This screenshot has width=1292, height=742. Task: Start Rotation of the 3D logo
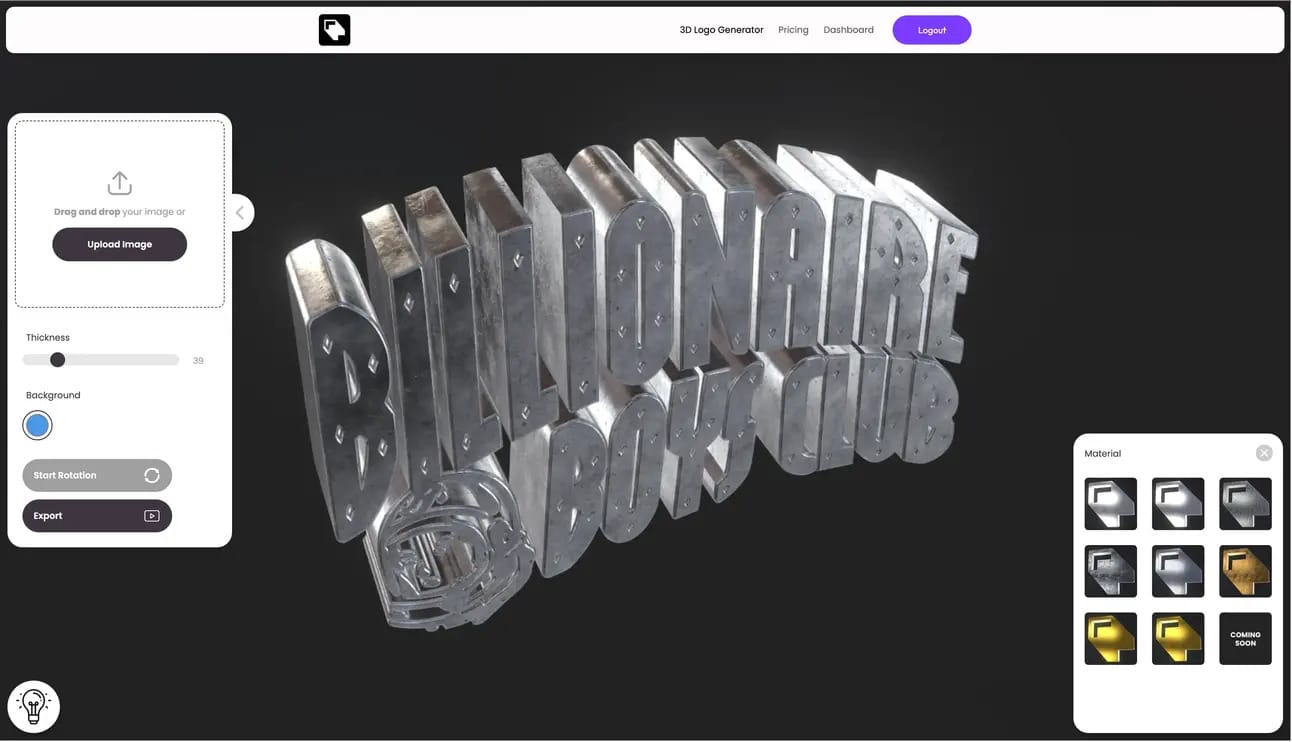tap(97, 475)
